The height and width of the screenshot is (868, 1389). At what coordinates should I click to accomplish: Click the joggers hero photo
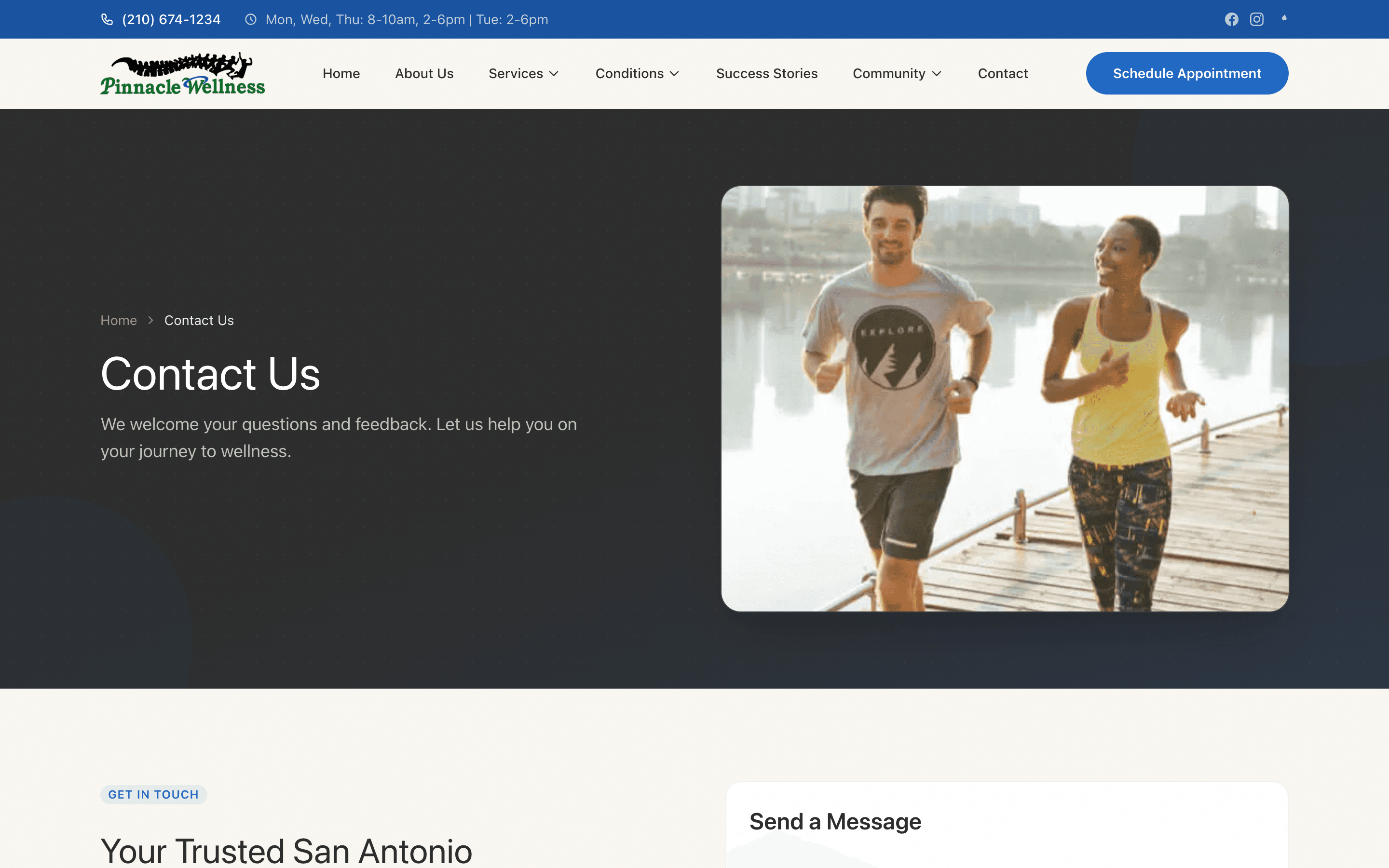tap(1005, 398)
